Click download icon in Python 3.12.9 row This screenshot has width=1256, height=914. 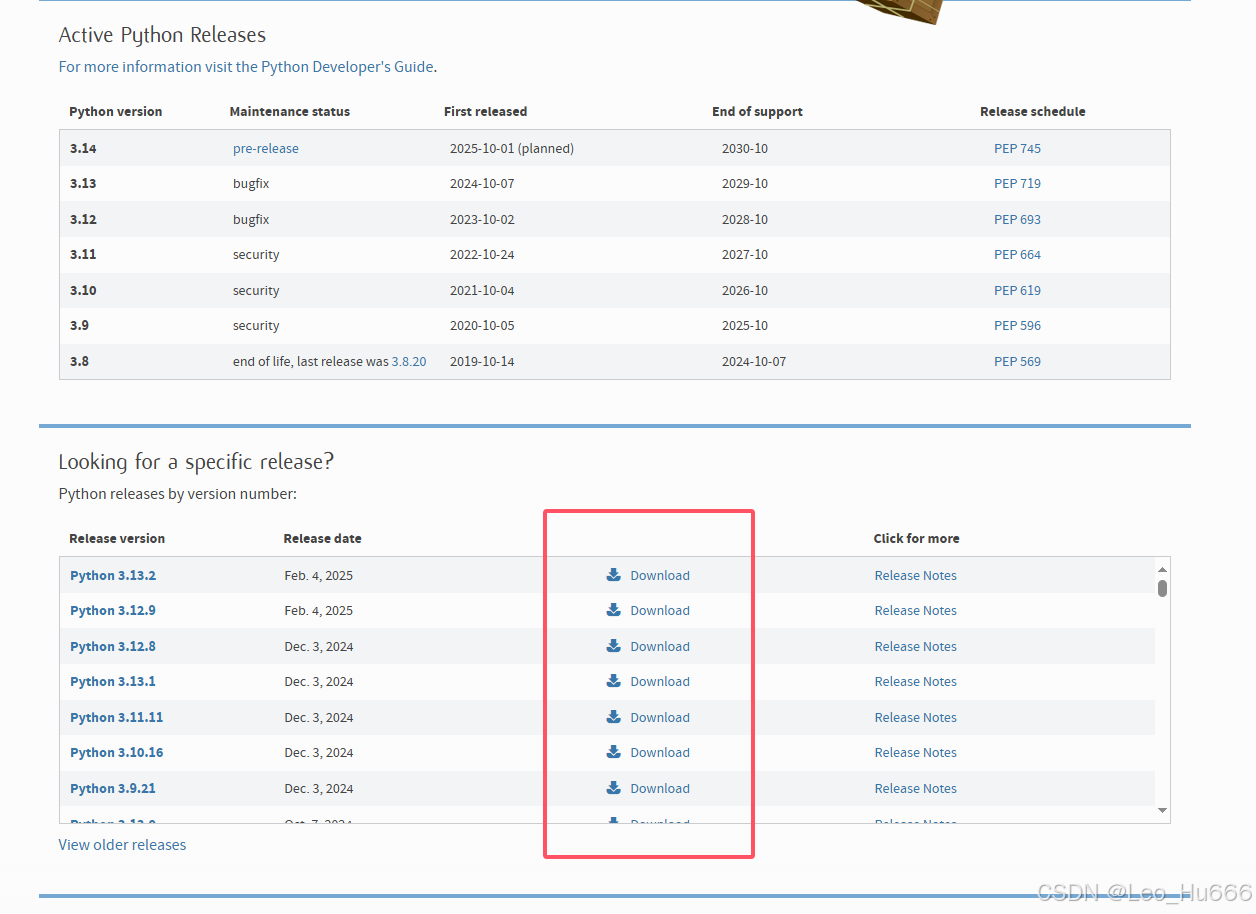[x=614, y=610]
